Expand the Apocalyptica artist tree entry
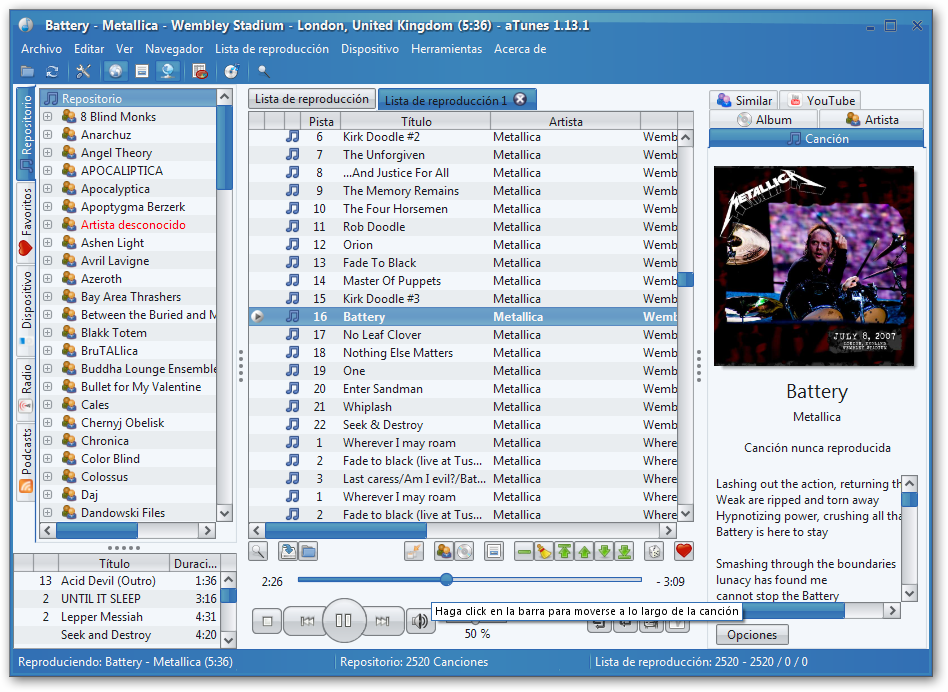 (x=47, y=189)
